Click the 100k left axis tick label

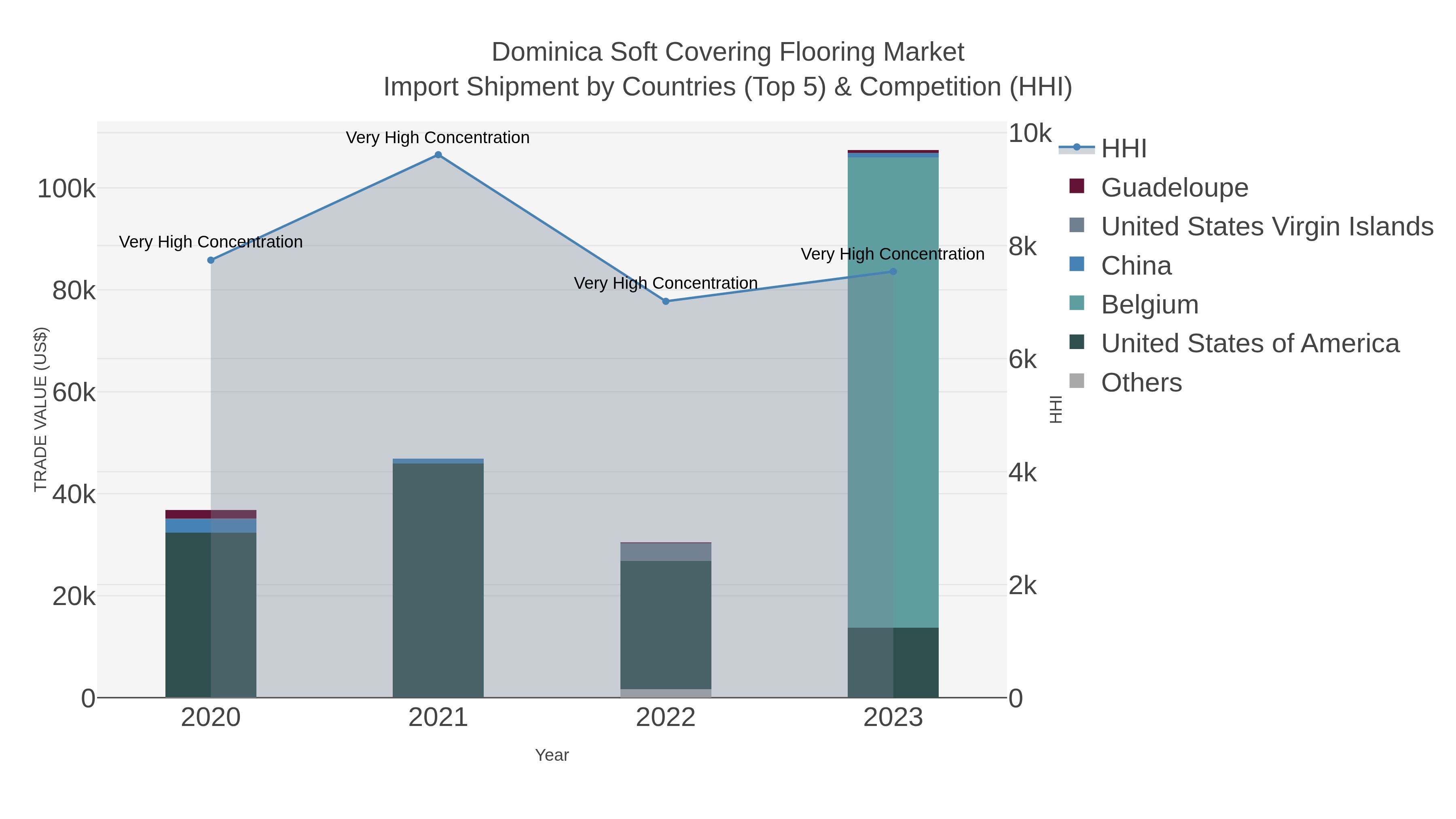[67, 188]
